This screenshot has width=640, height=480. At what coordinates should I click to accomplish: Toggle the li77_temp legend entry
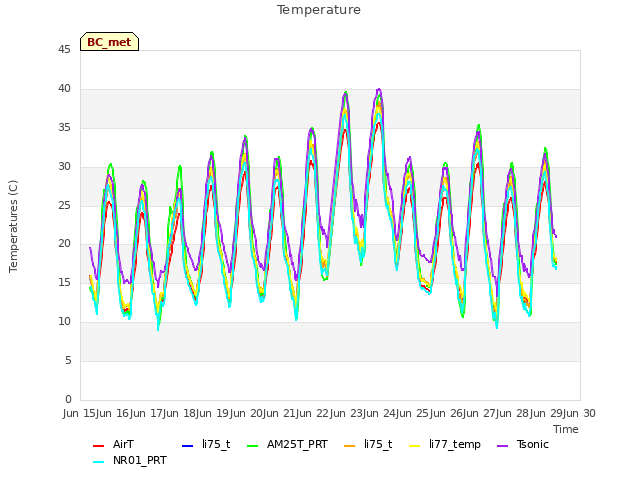coord(455,444)
